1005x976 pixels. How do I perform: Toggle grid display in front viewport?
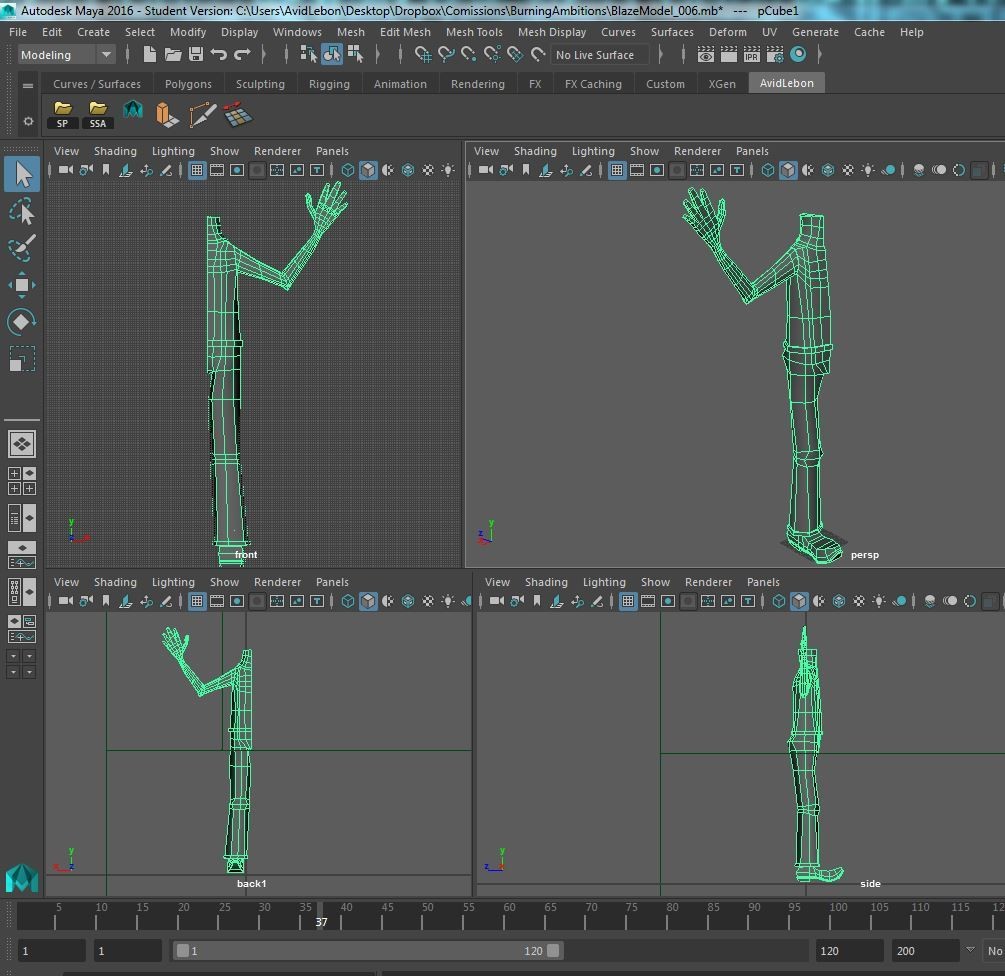[197, 171]
